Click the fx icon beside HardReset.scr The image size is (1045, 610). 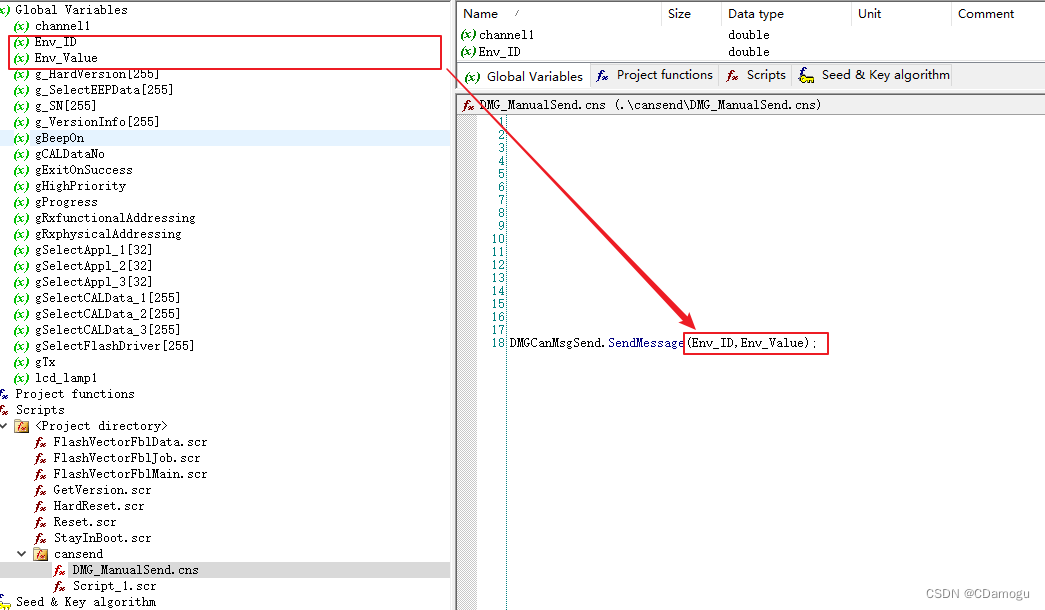(40, 506)
